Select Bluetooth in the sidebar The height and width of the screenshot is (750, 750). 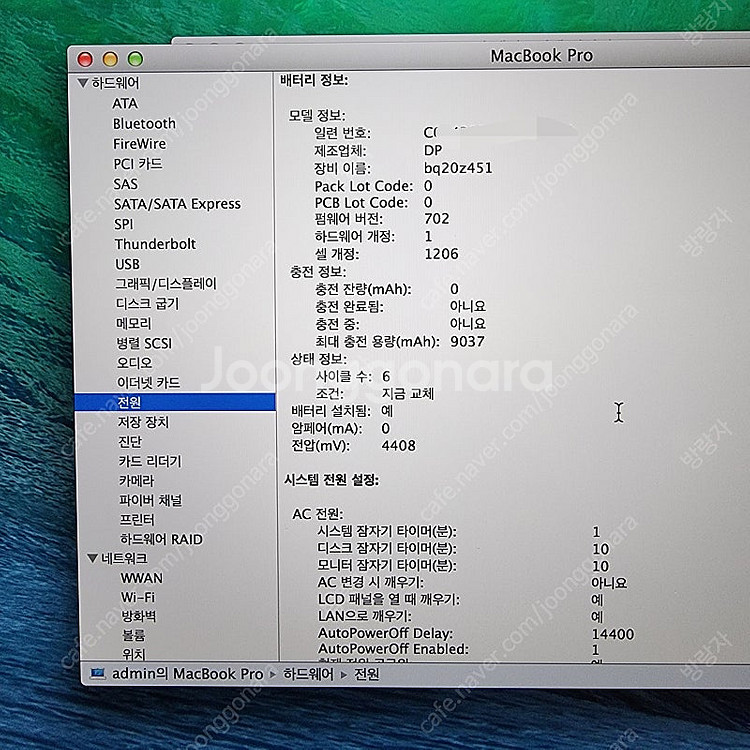(144, 123)
